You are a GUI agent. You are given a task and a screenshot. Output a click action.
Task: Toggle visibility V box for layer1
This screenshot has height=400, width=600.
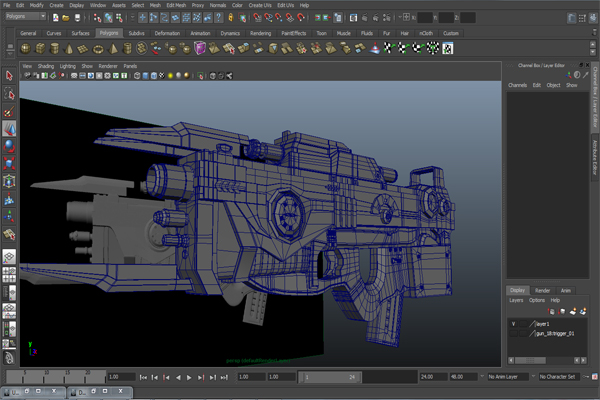click(514, 324)
